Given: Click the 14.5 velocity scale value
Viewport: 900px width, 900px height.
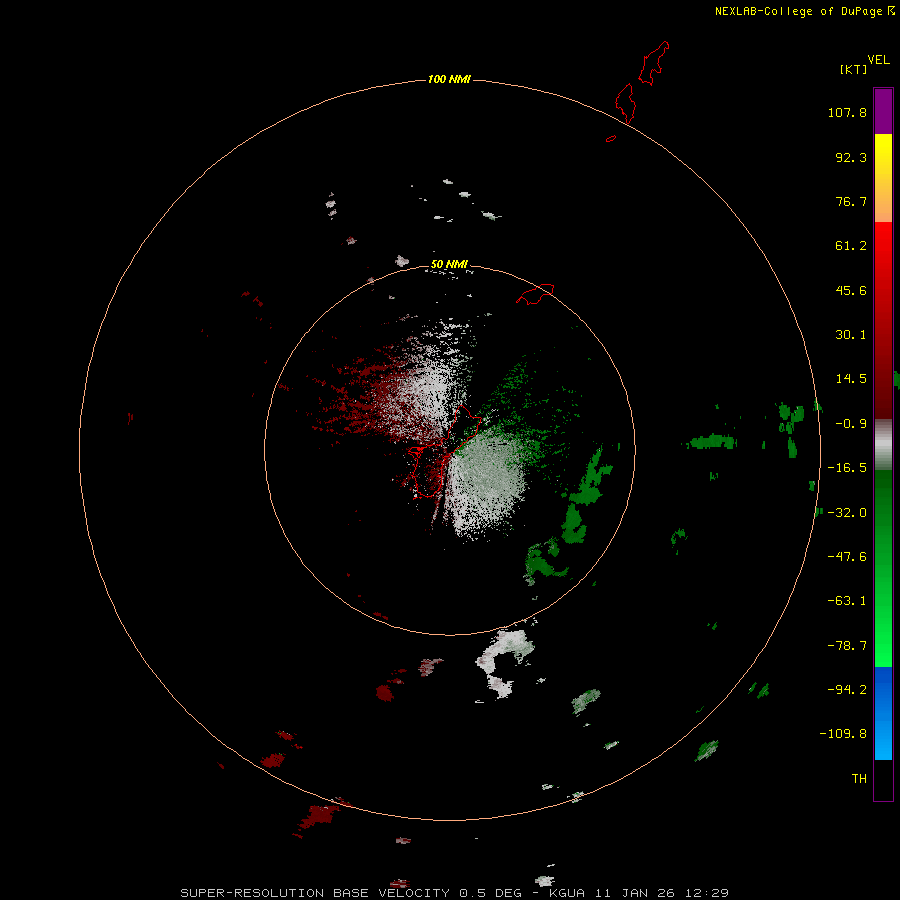Looking at the screenshot, I should pos(851,379).
